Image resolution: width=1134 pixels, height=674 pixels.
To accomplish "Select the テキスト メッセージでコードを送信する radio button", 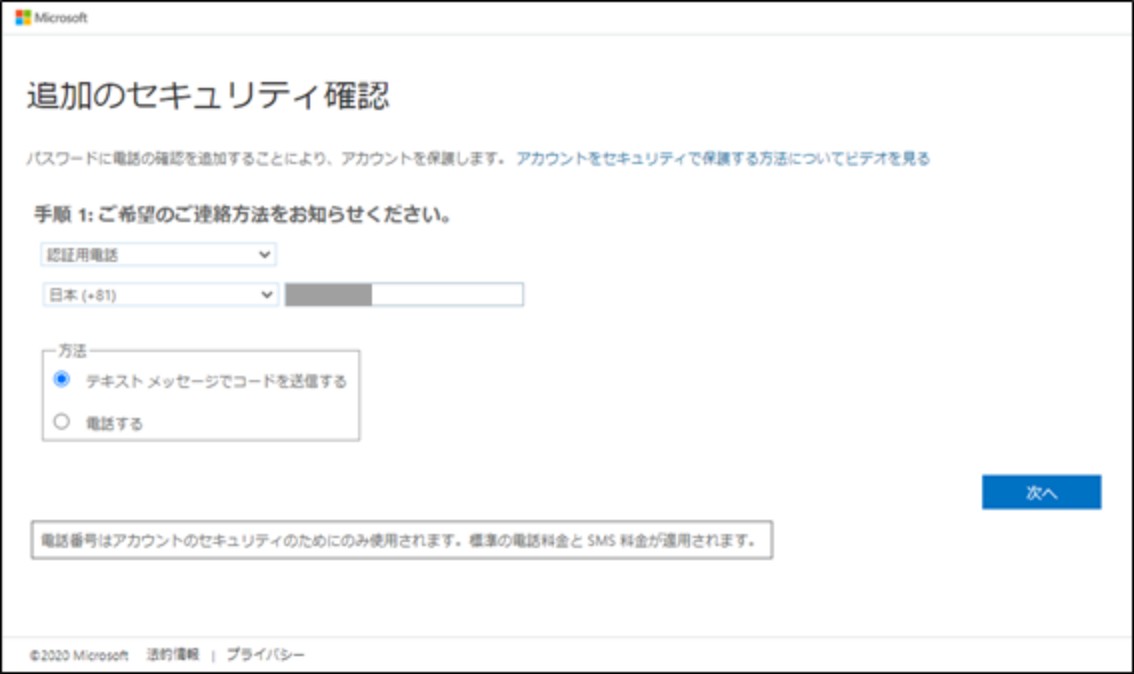I will click(62, 379).
